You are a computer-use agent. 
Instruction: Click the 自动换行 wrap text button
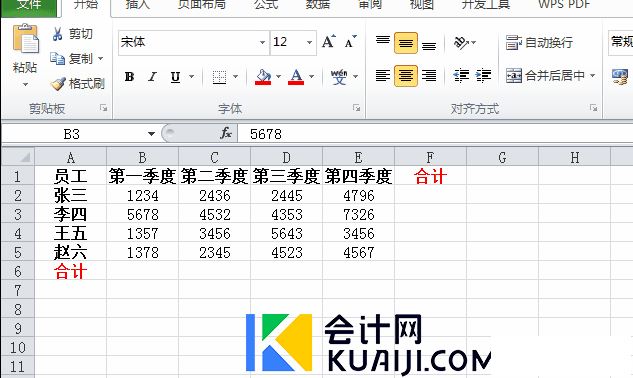[539, 42]
